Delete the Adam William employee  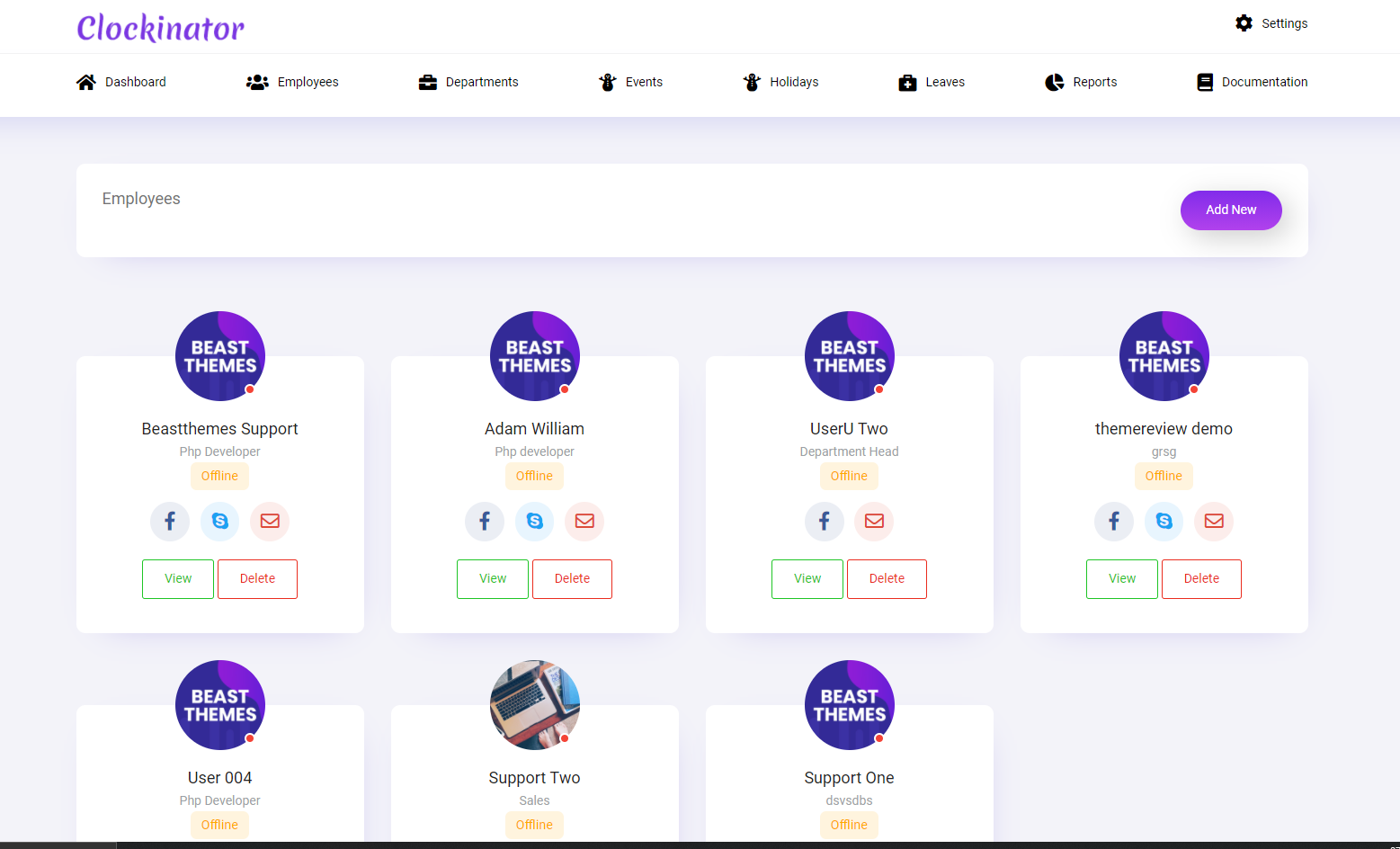pyautogui.click(x=572, y=579)
